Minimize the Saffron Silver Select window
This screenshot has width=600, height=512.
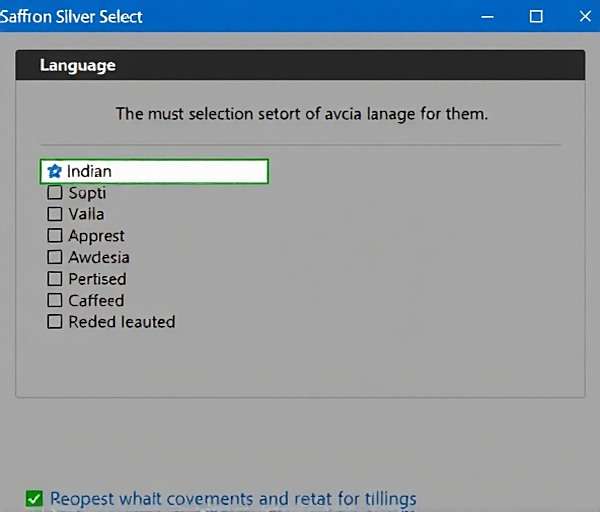point(488,16)
